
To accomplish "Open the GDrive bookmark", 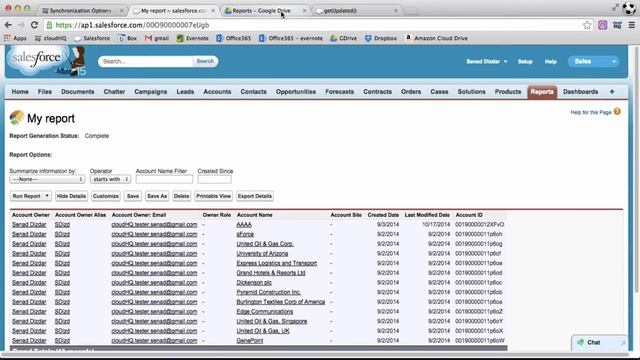I will [343, 38].
